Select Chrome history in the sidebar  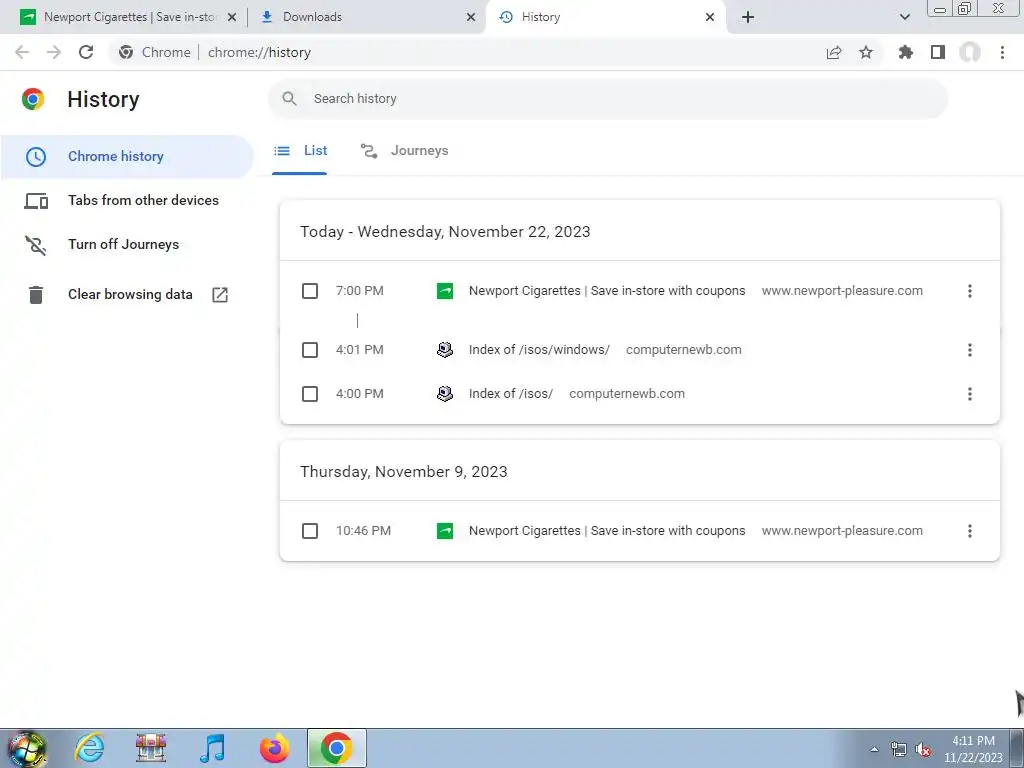point(127,157)
